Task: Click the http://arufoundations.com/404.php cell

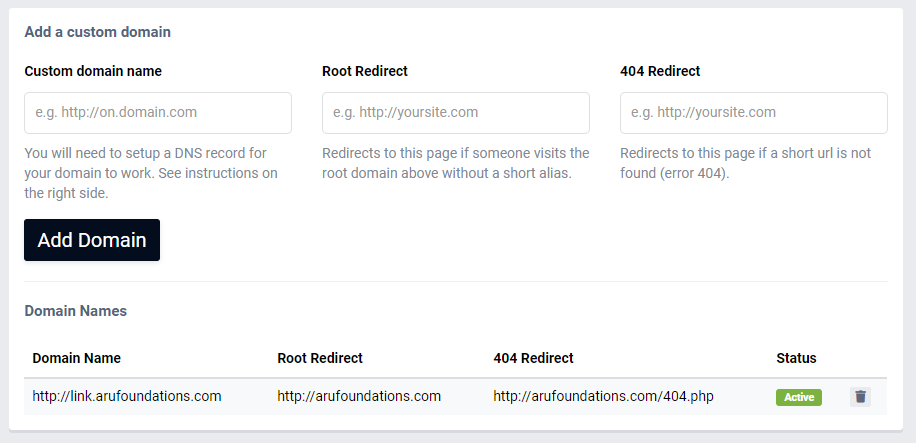Action: 603,396
